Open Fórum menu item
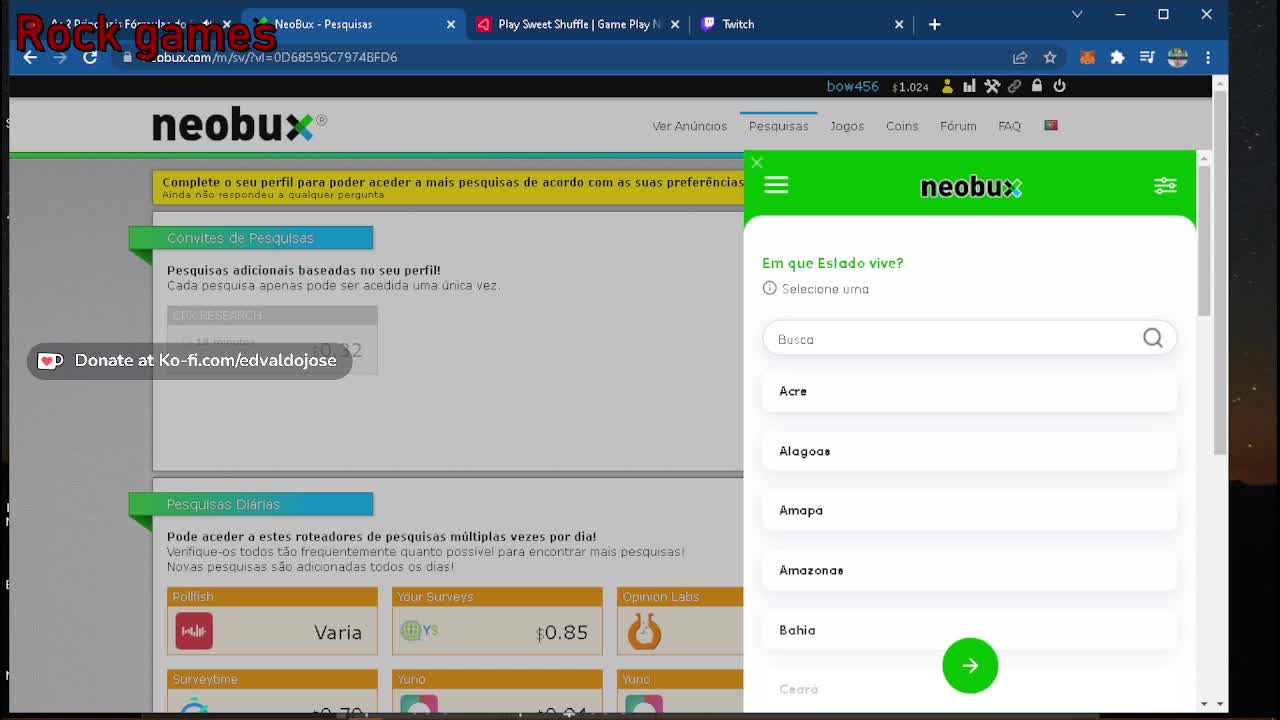 coord(958,126)
